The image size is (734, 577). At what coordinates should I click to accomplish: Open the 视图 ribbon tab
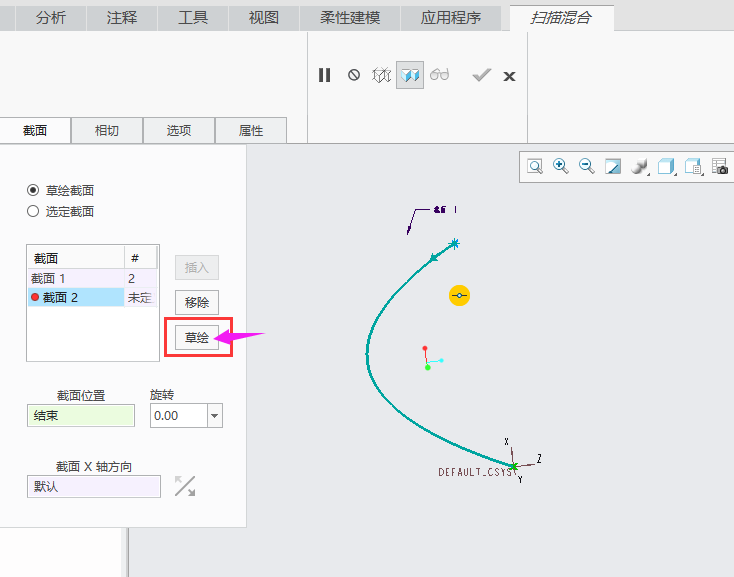[264, 18]
